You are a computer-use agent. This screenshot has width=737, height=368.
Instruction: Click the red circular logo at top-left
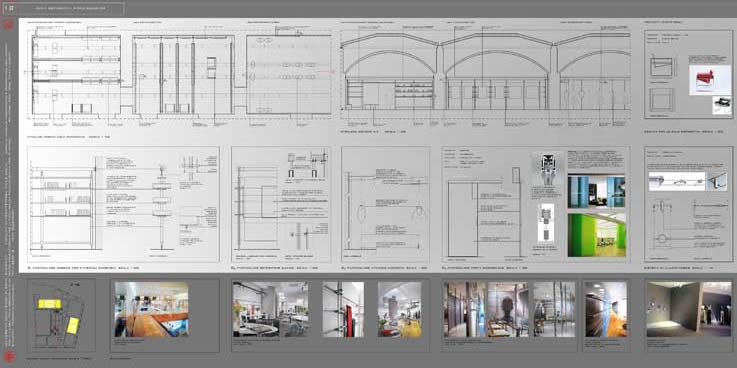pos(8,25)
